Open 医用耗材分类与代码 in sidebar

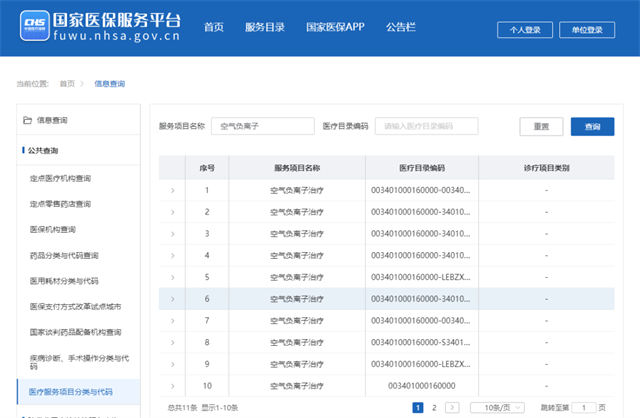pyautogui.click(x=64, y=281)
